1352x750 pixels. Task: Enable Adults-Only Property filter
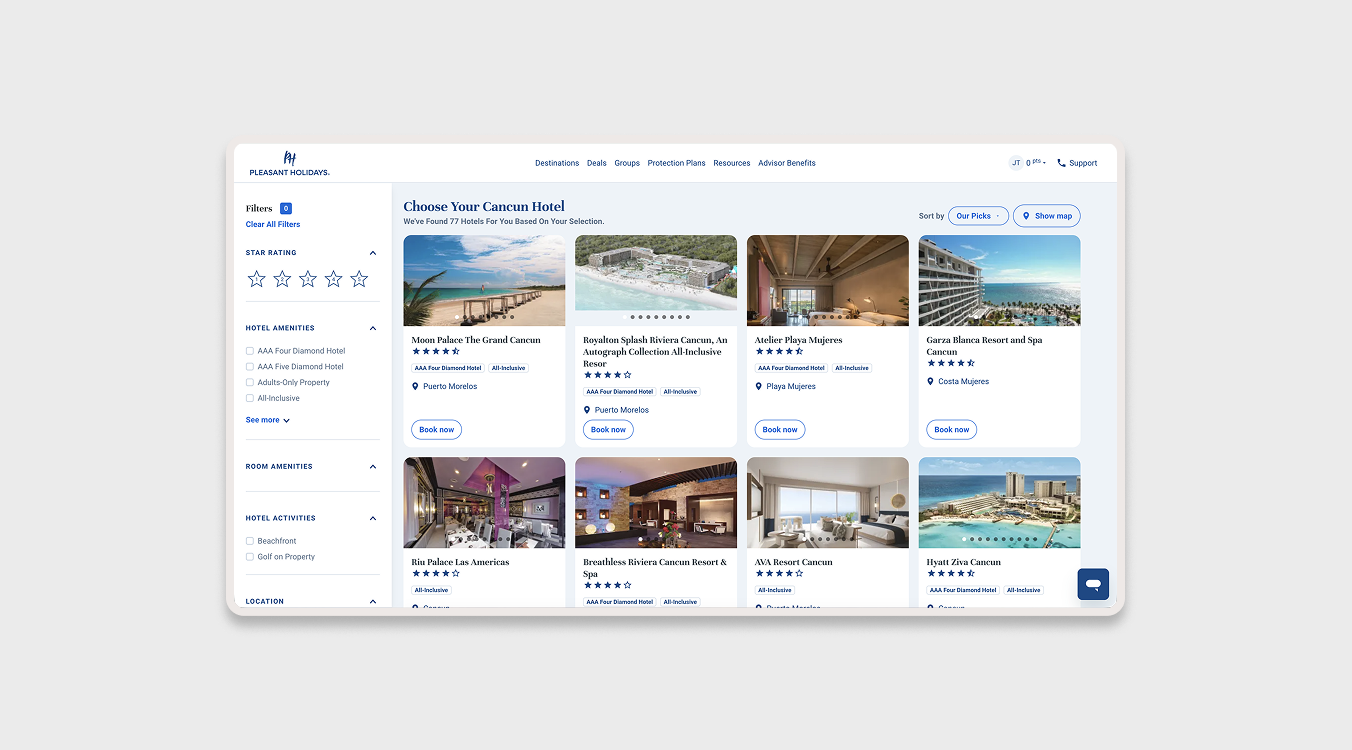point(250,382)
